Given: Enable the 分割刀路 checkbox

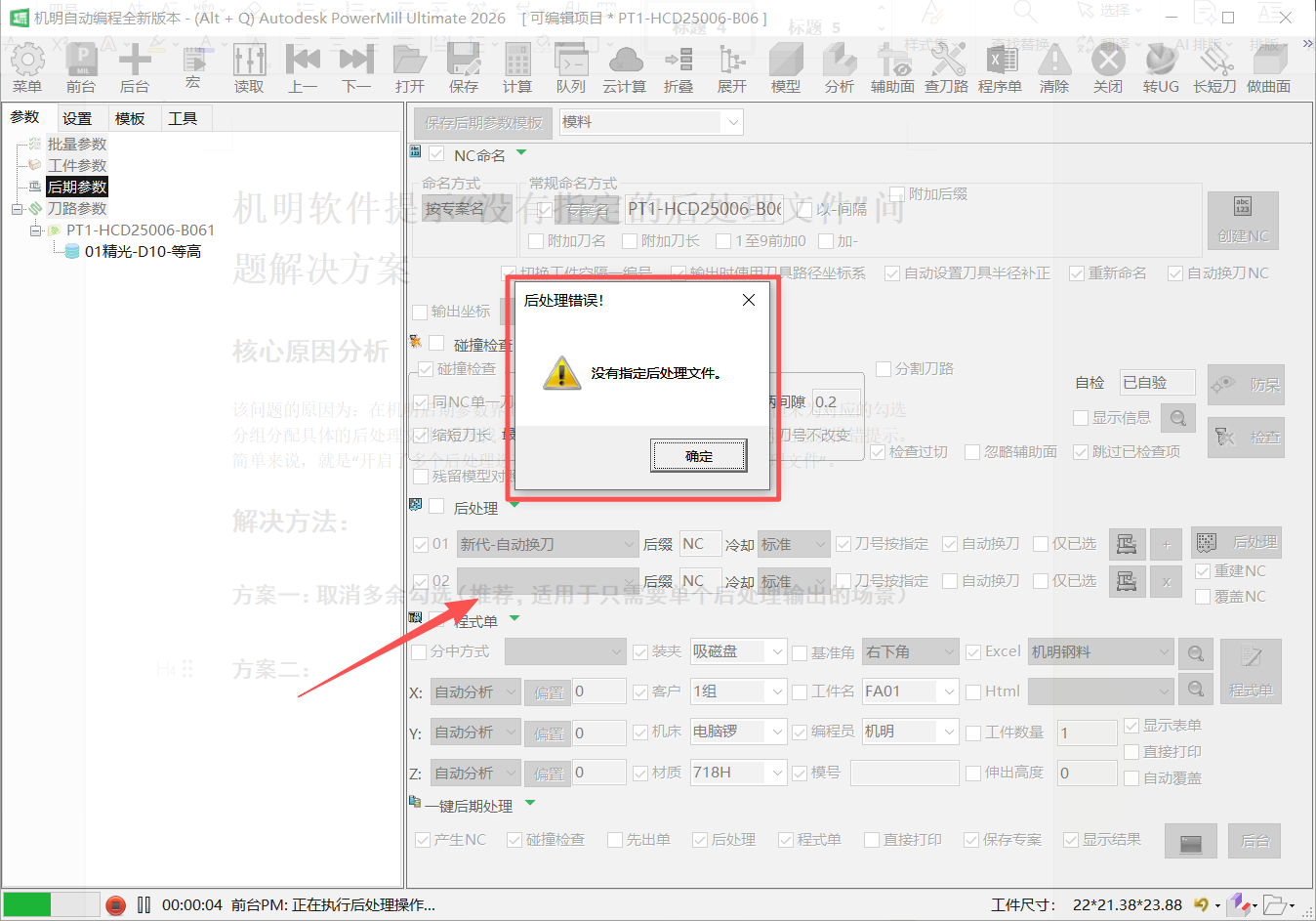Looking at the screenshot, I should pos(884,369).
